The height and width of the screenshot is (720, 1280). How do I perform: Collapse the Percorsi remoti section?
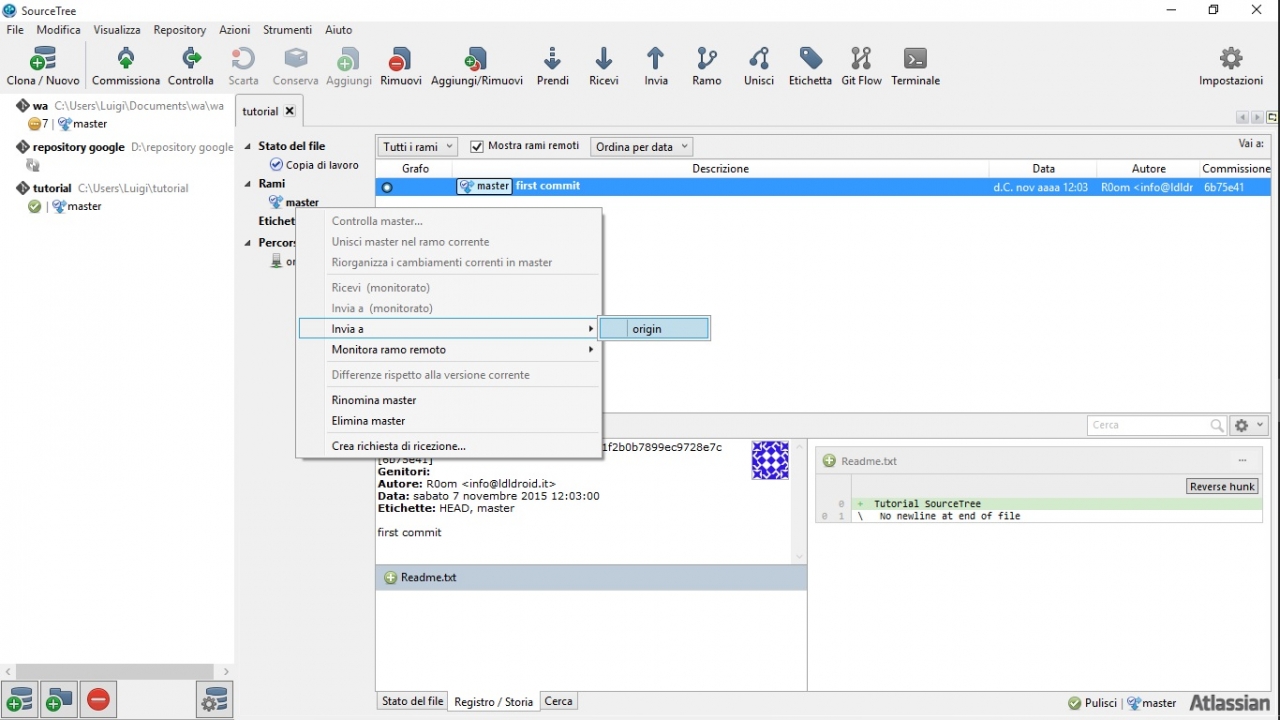pos(248,243)
